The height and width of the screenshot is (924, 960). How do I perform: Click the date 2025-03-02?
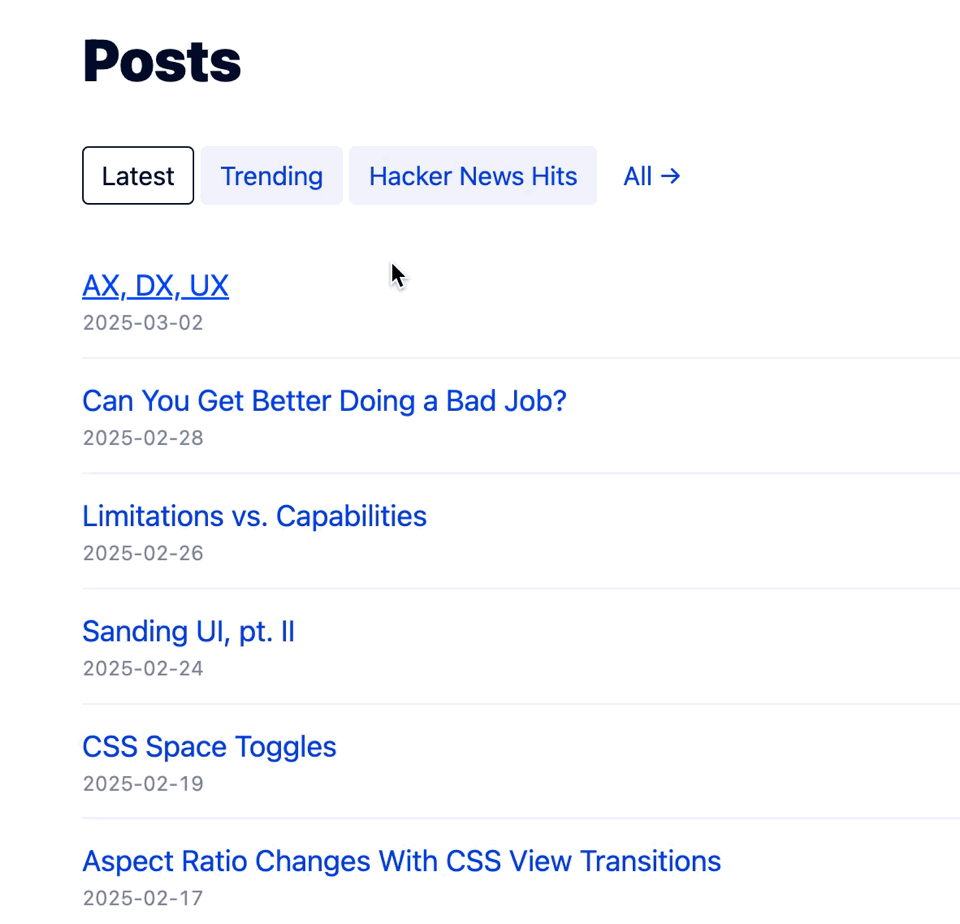click(x=143, y=323)
